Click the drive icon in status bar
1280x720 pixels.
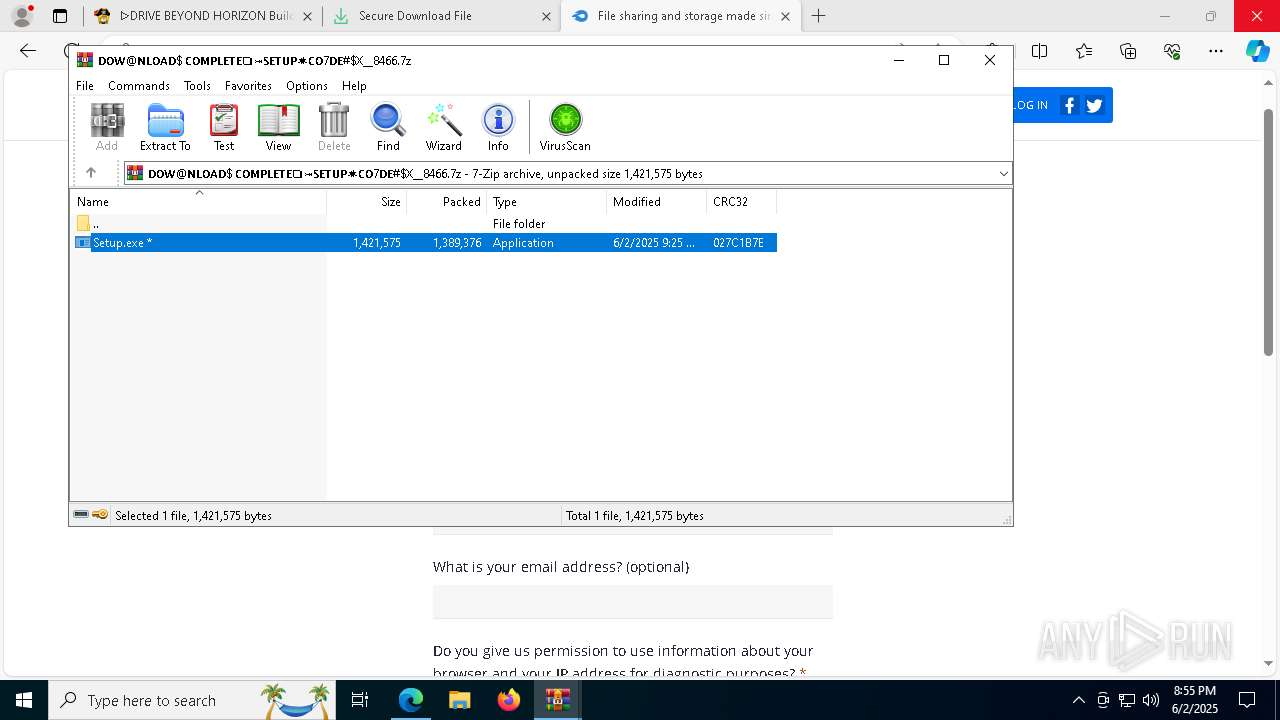point(81,515)
